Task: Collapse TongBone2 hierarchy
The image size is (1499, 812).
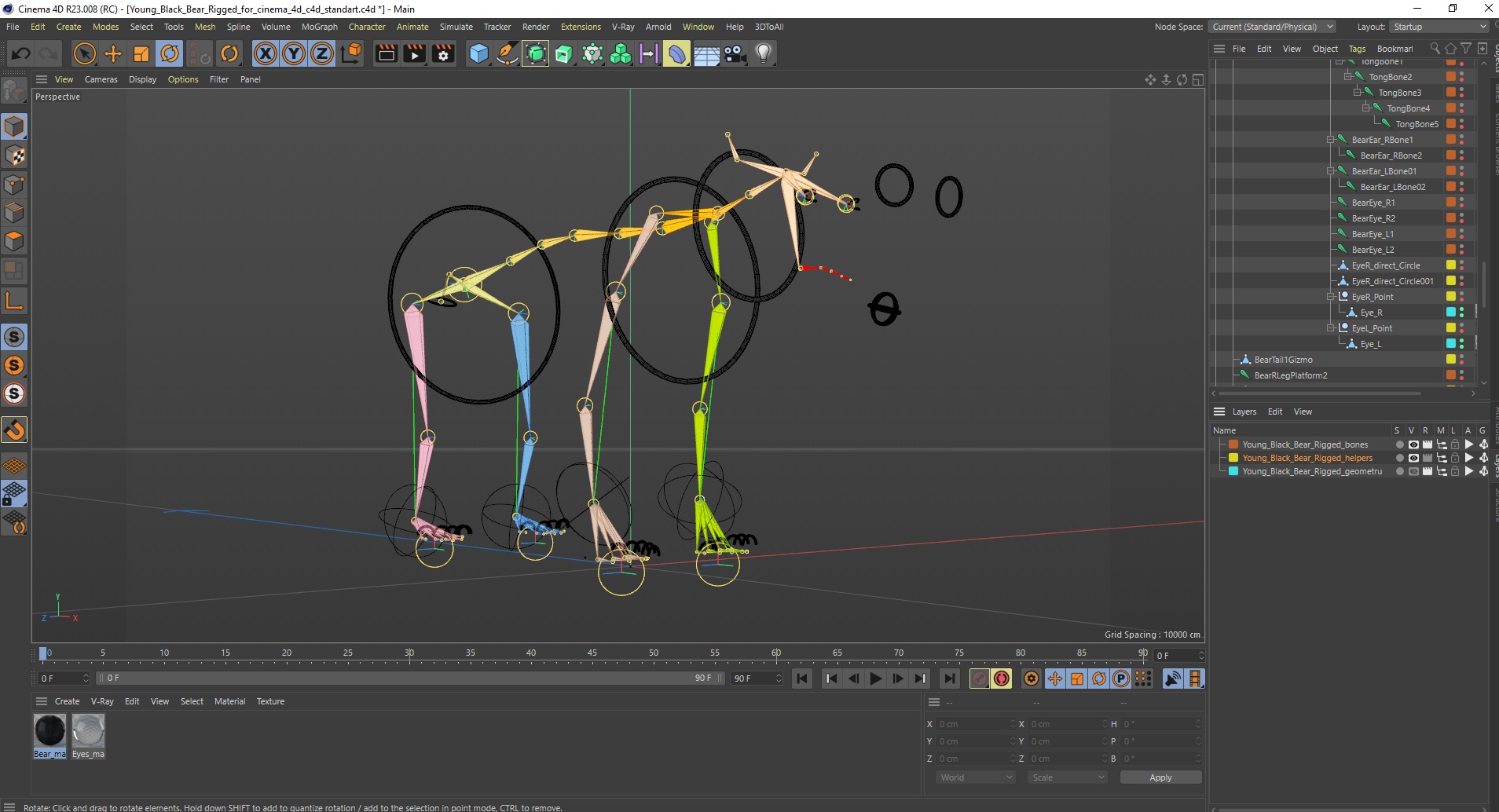Action: pyautogui.click(x=1347, y=76)
